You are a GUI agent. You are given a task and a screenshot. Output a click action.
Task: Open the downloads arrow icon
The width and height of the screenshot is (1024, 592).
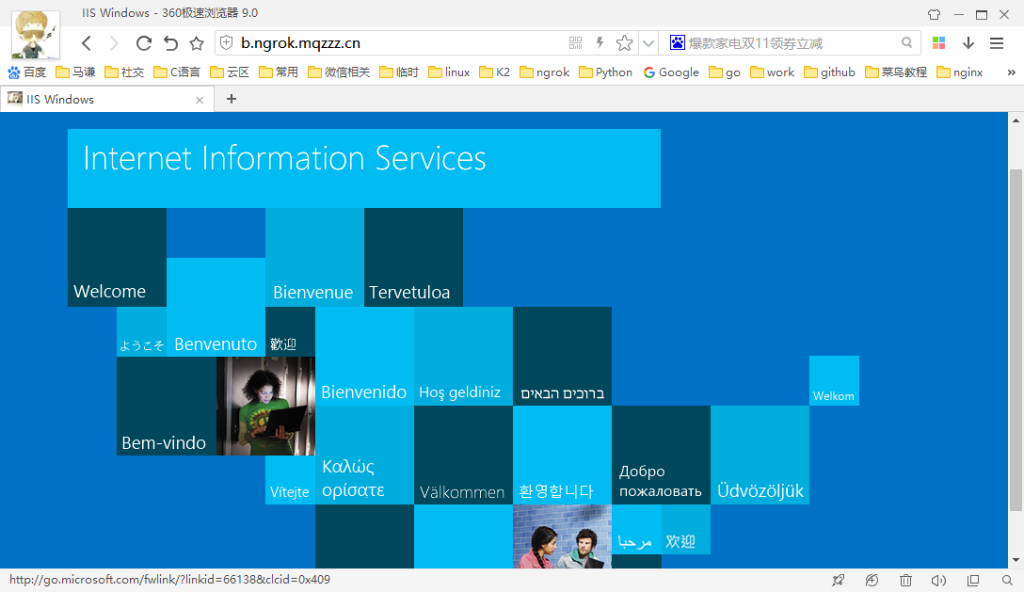[968, 43]
